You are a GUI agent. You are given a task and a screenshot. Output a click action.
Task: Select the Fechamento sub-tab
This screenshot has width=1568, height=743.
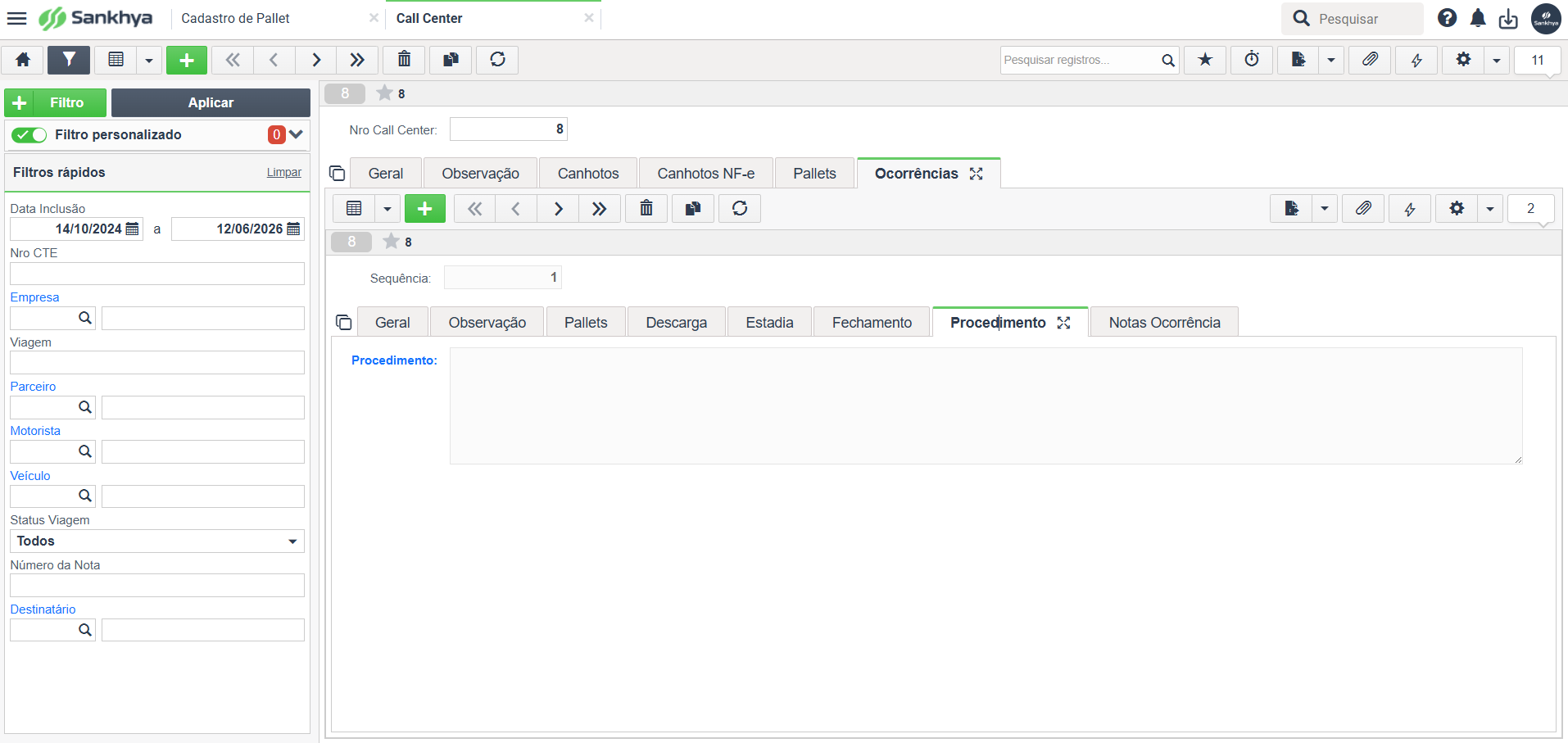[872, 323]
